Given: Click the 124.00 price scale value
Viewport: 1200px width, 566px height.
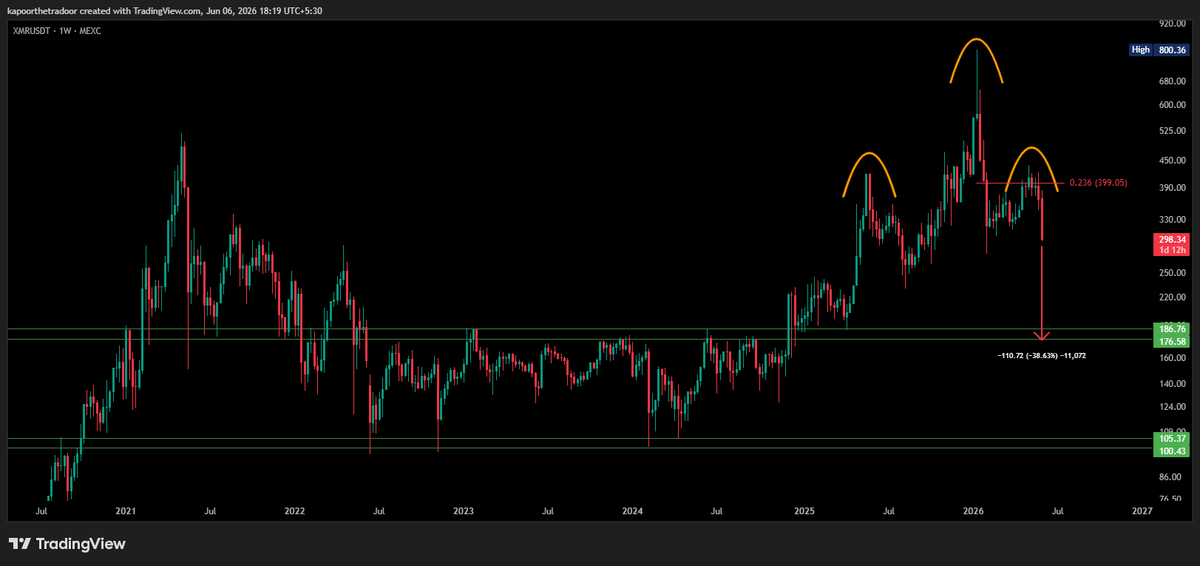Looking at the screenshot, I should (x=1171, y=407).
